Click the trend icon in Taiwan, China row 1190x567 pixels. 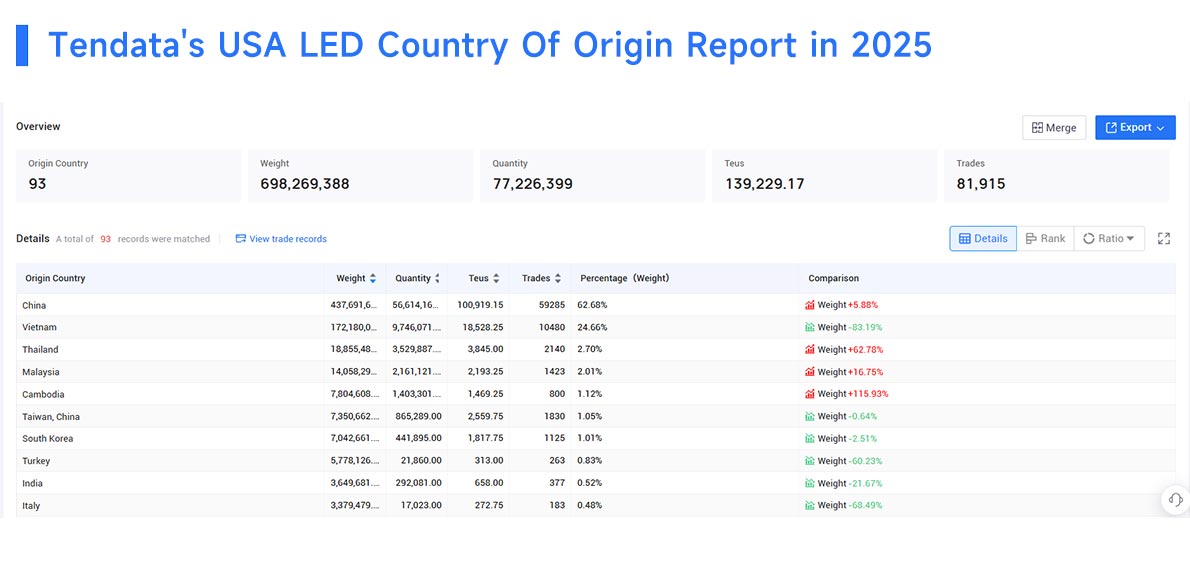click(x=810, y=416)
